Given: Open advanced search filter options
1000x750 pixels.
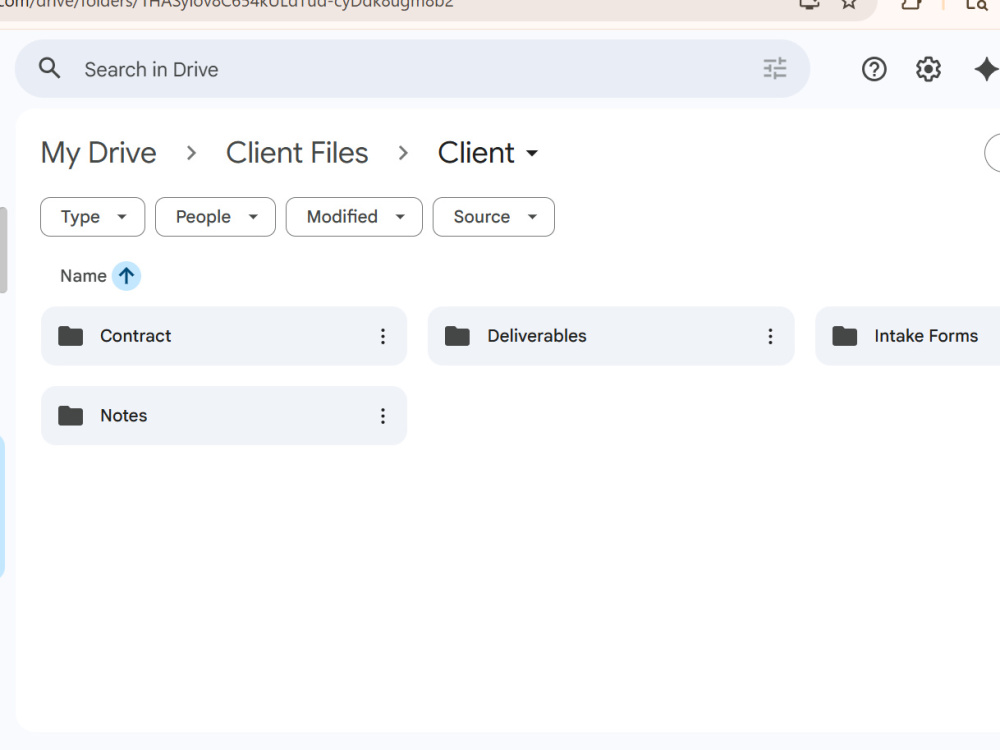Looking at the screenshot, I should click(775, 68).
